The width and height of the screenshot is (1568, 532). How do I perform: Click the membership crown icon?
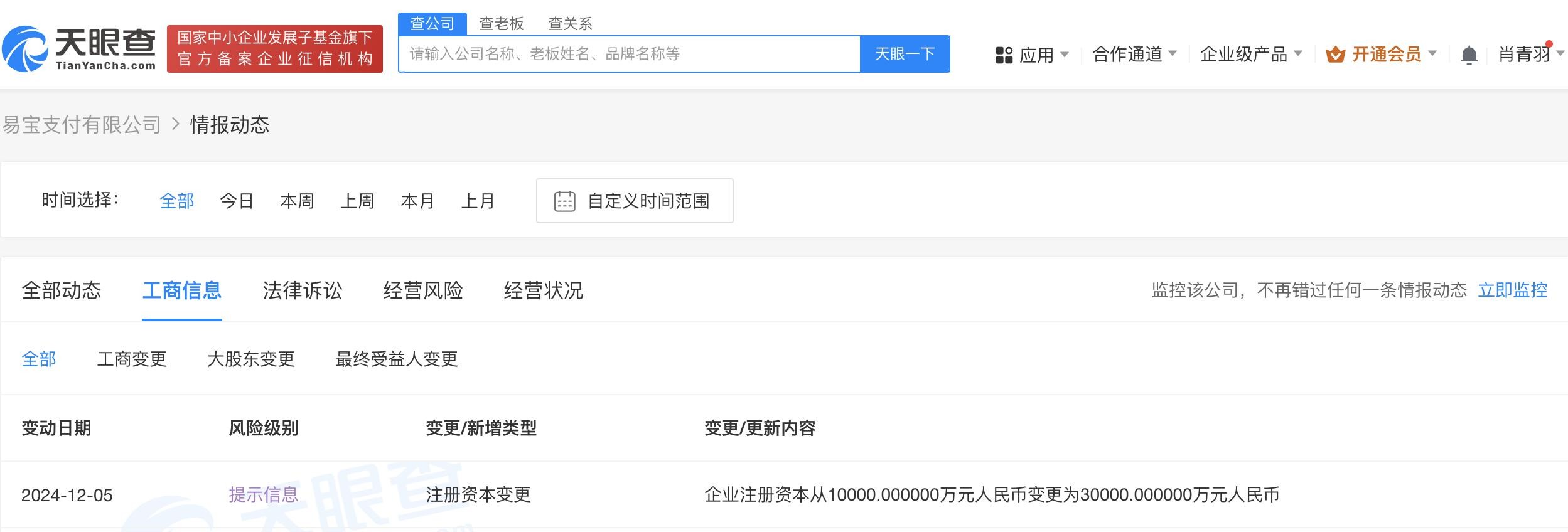(x=1335, y=55)
